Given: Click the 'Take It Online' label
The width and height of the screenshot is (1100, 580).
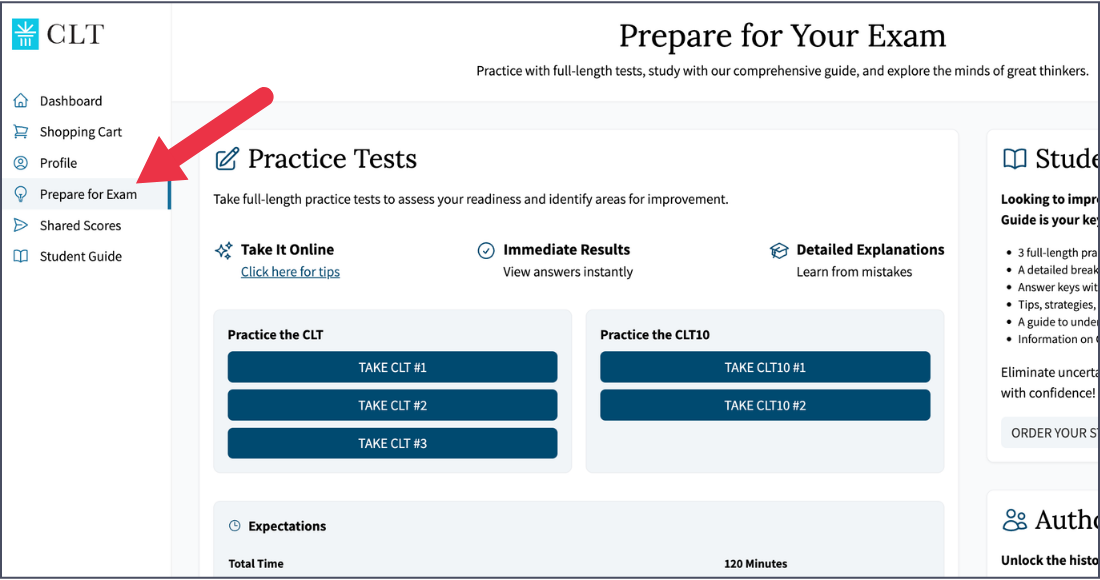Looking at the screenshot, I should pos(288,250).
